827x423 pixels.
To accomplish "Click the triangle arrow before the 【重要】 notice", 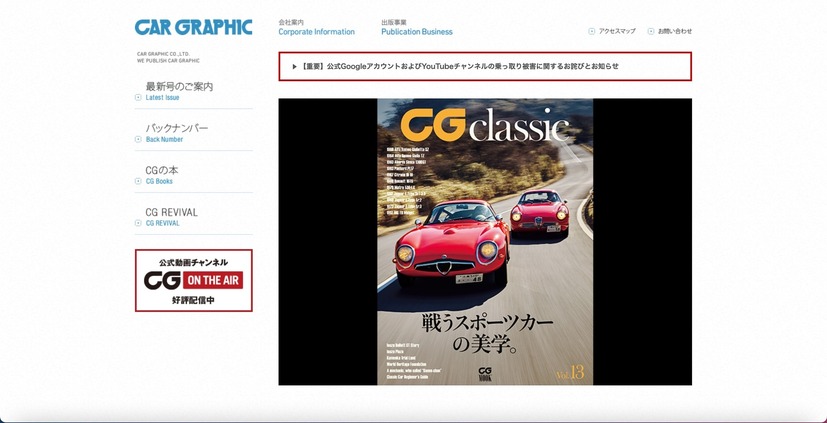I will [294, 66].
